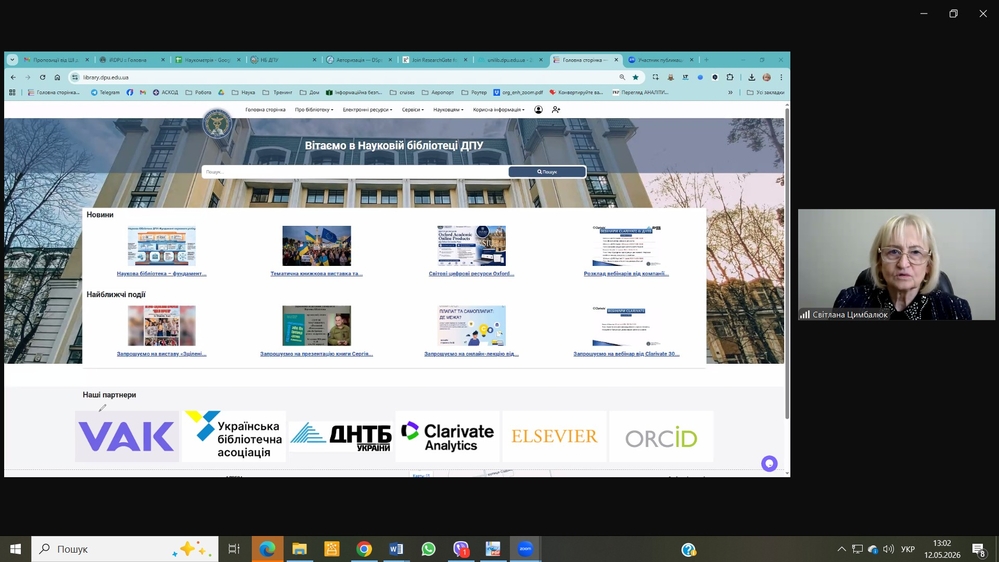This screenshot has height=562, width=999.
Task: Show more bookmarks with the double chevron
Action: (730, 92)
